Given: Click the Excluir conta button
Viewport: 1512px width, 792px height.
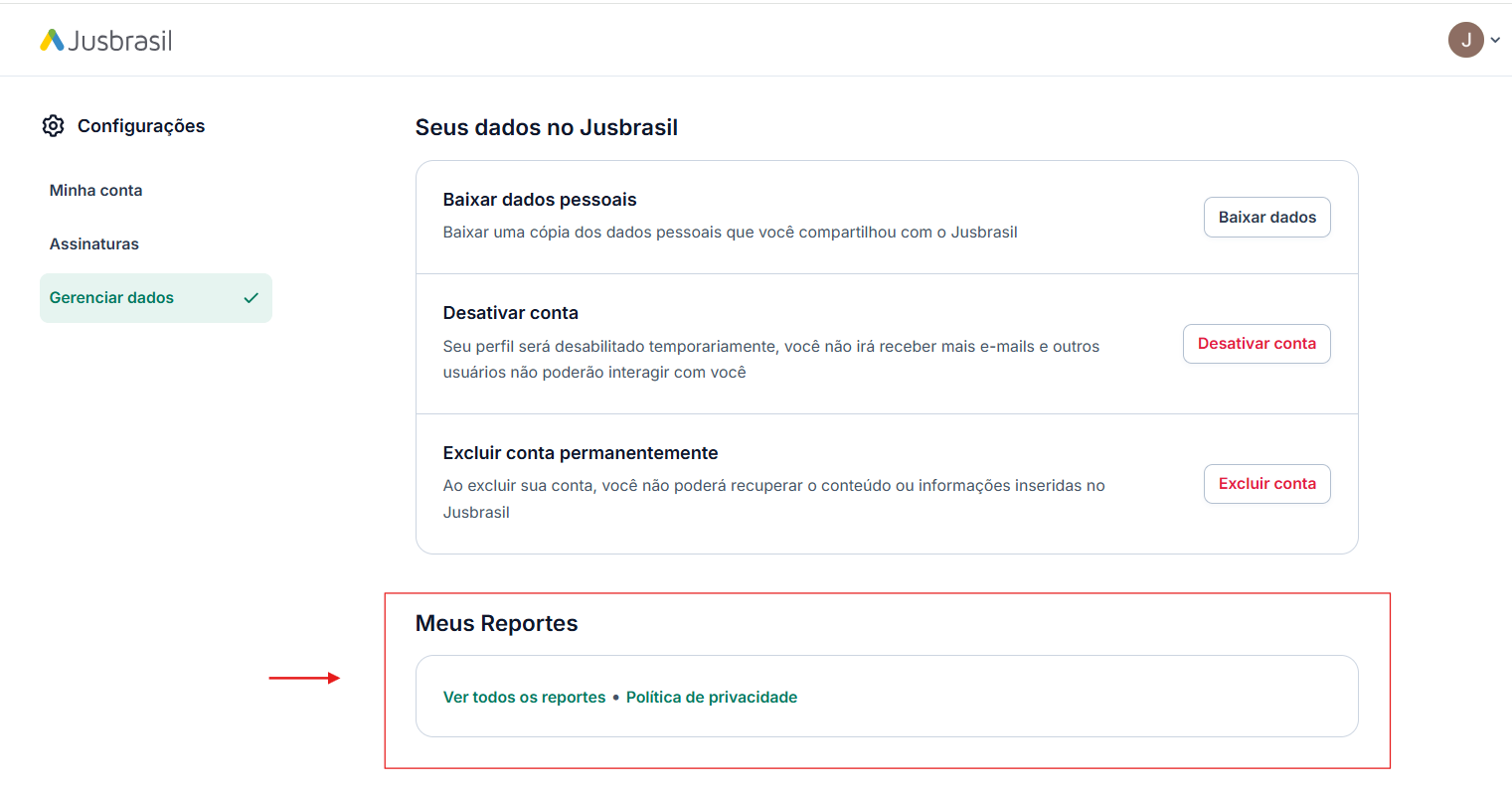Looking at the screenshot, I should 1267,484.
